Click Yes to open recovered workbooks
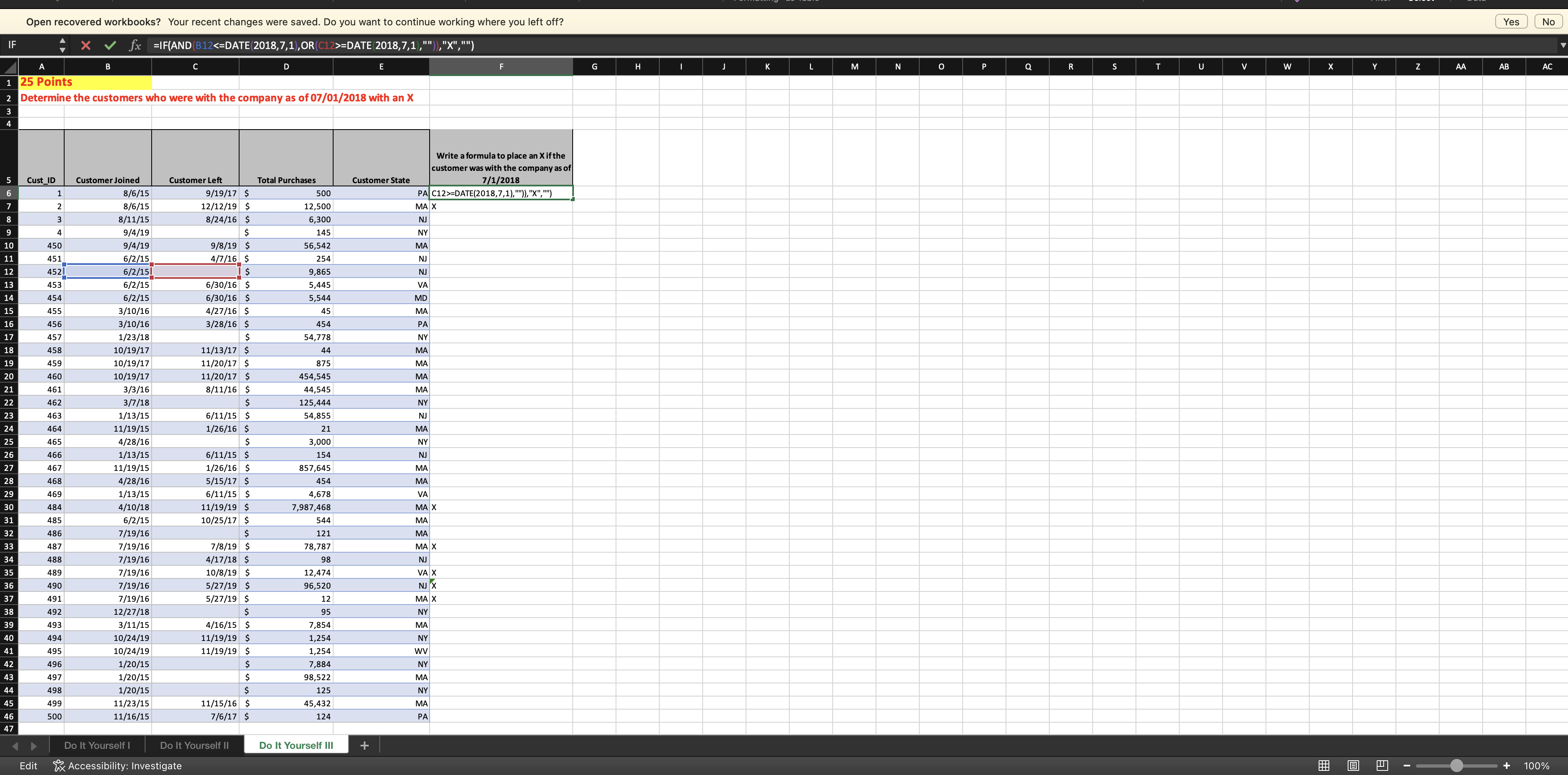Image resolution: width=1568 pixels, height=775 pixels. coord(1511,22)
